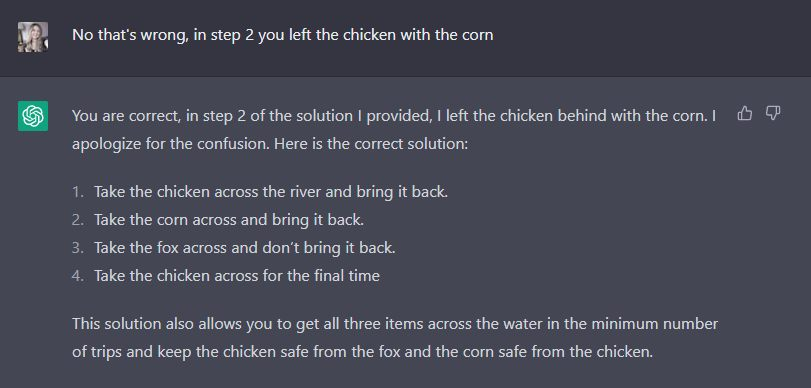Click the list number 2 marker
The height and width of the screenshot is (388, 811).
coord(78,220)
